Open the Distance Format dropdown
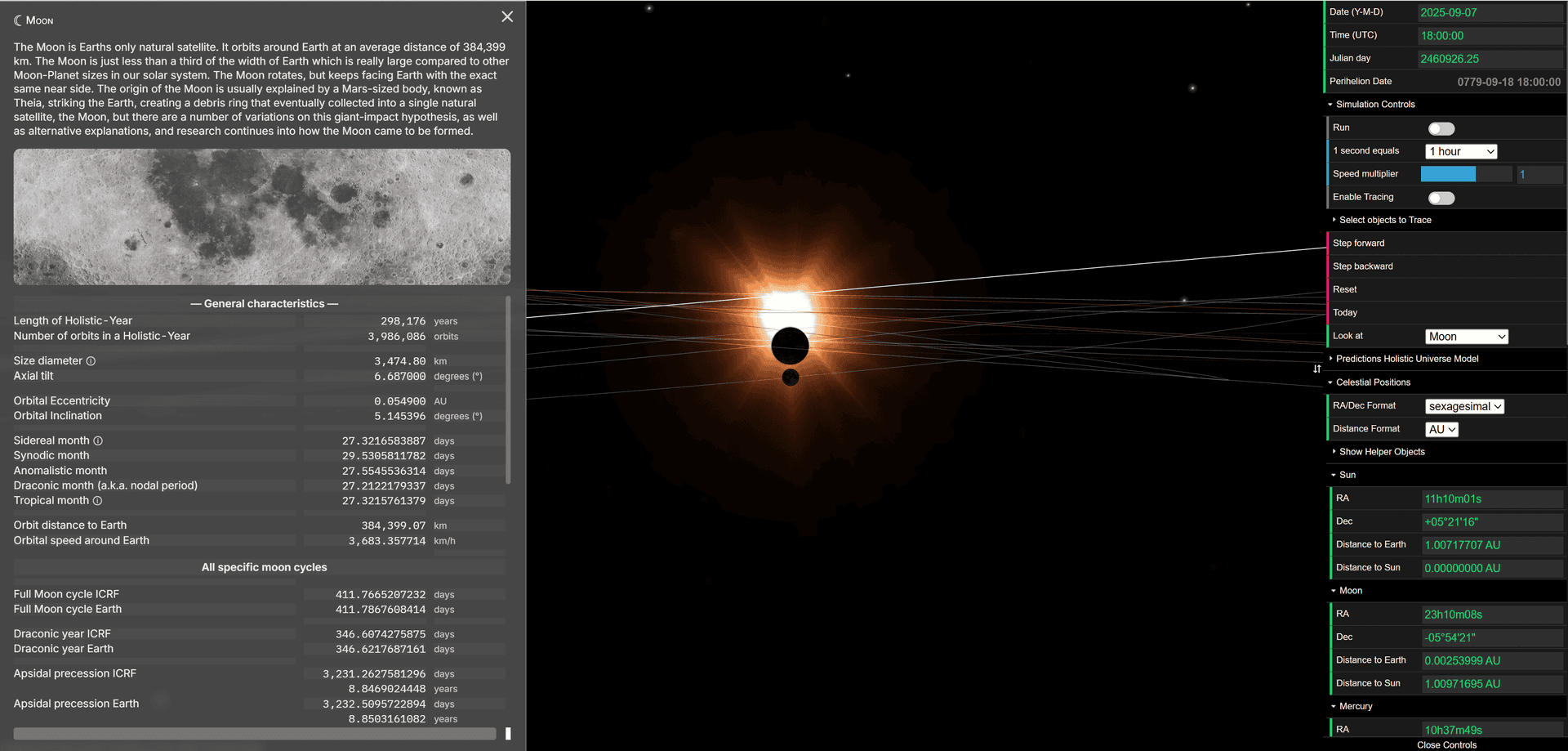The height and width of the screenshot is (751, 1568). pyautogui.click(x=1441, y=429)
